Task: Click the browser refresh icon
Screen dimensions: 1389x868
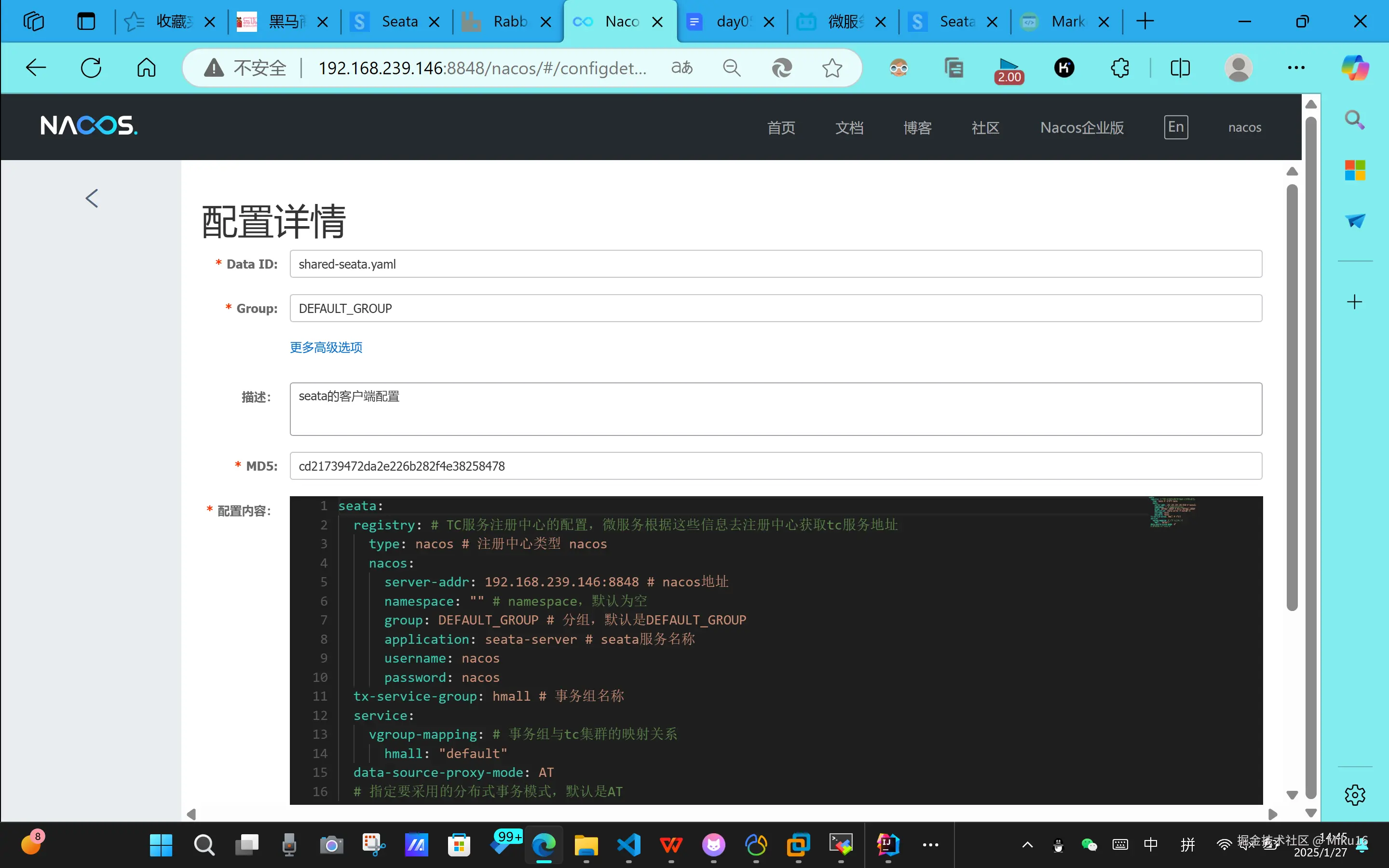Action: (x=91, y=68)
